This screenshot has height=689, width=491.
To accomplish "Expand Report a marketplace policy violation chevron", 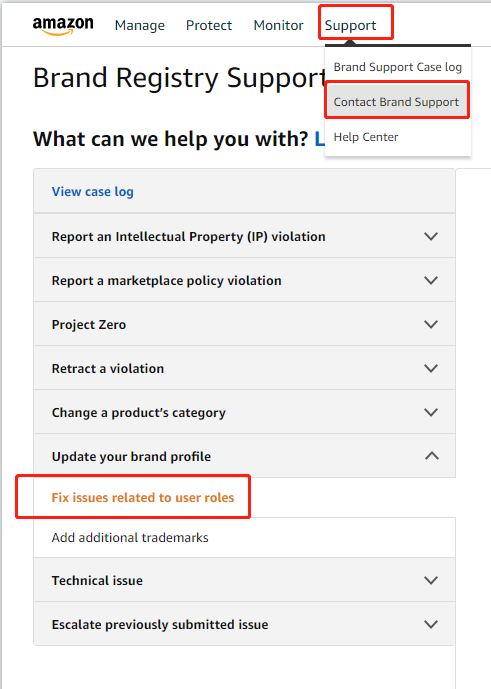I will [431, 280].
